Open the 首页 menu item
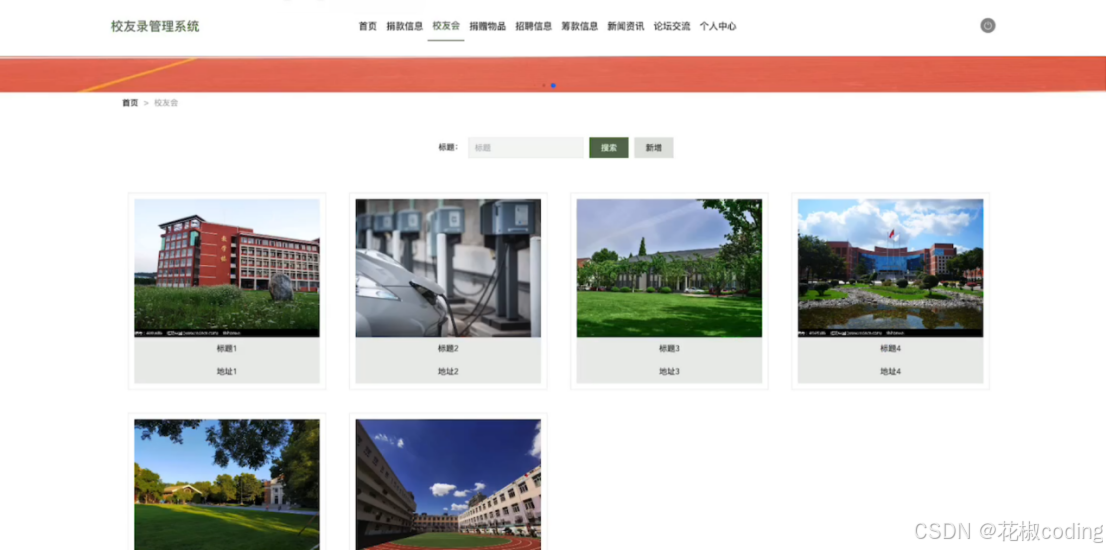Viewport: 1107px width, 551px height. (368, 26)
